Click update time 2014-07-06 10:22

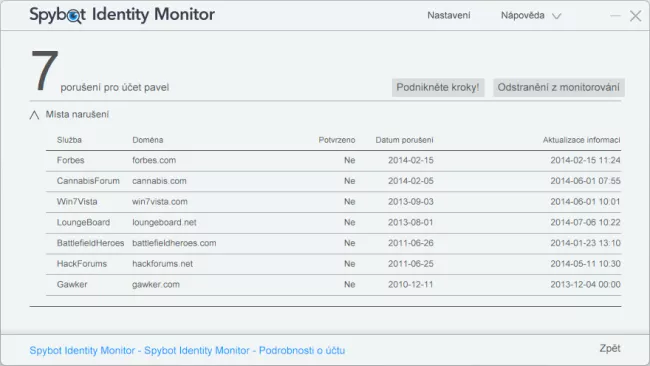point(585,223)
